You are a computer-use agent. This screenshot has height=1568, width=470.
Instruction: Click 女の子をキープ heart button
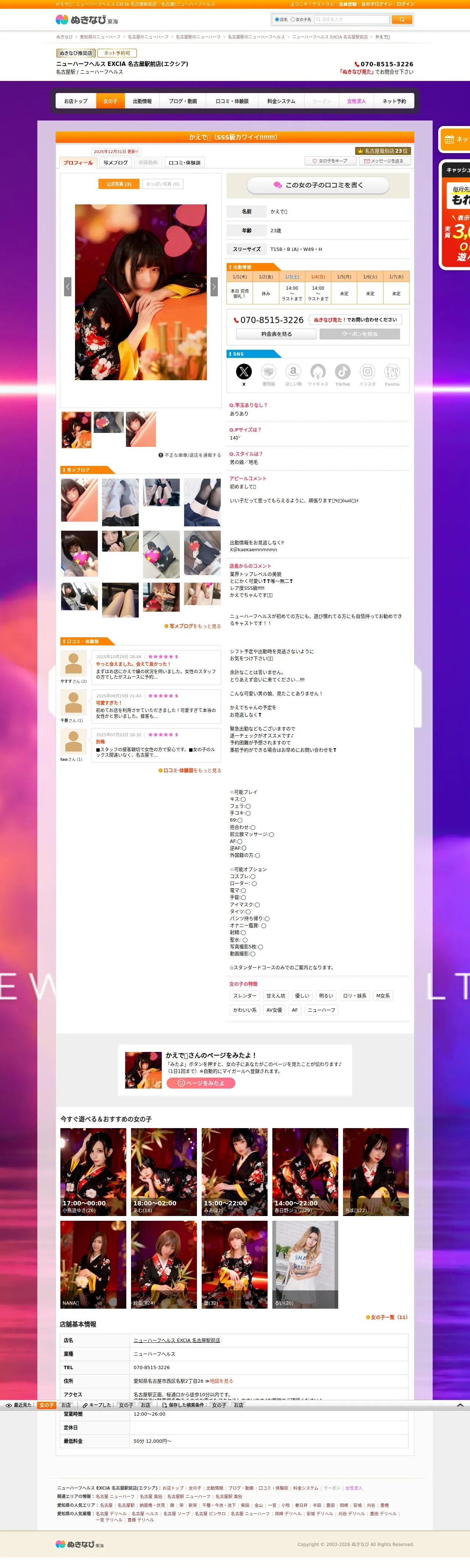click(330, 161)
